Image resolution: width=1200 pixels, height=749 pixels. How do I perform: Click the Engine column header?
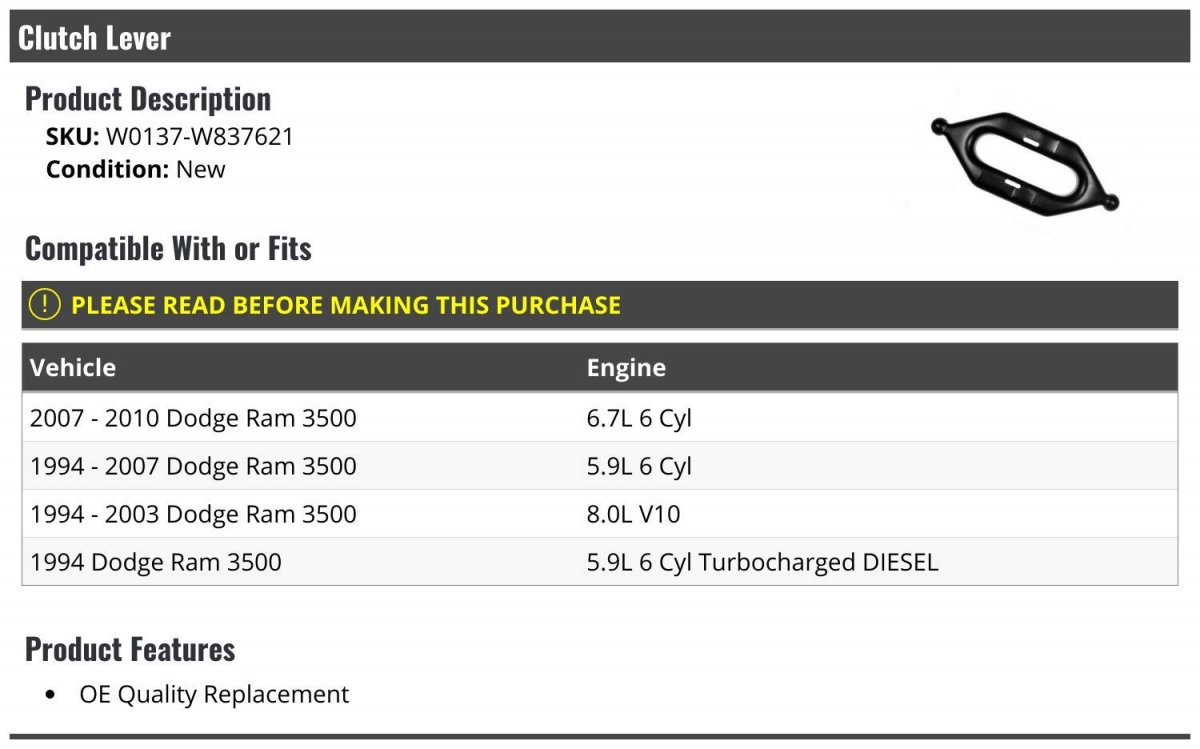click(626, 367)
